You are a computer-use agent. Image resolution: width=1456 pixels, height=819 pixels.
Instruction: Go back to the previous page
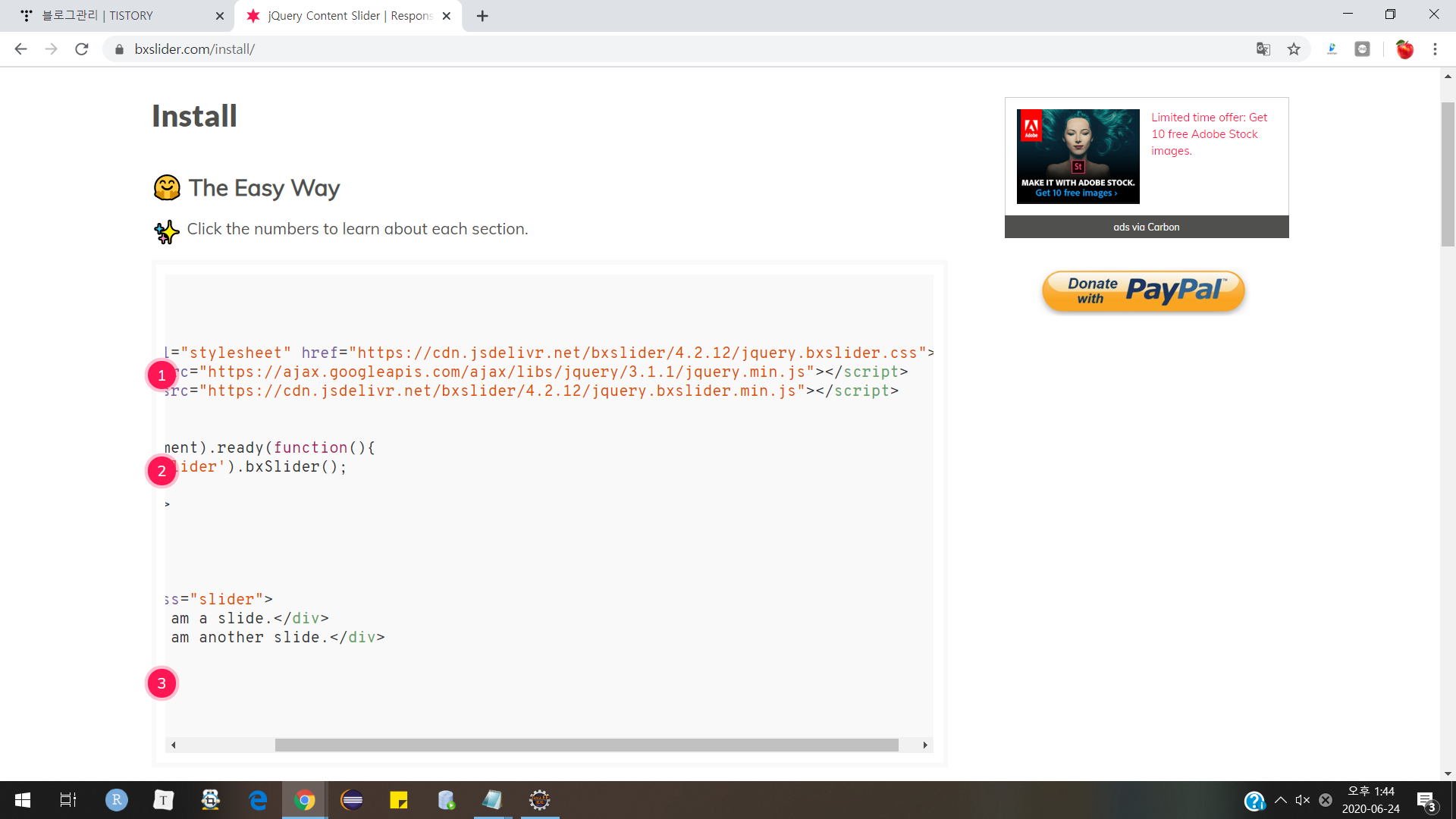pos(20,49)
